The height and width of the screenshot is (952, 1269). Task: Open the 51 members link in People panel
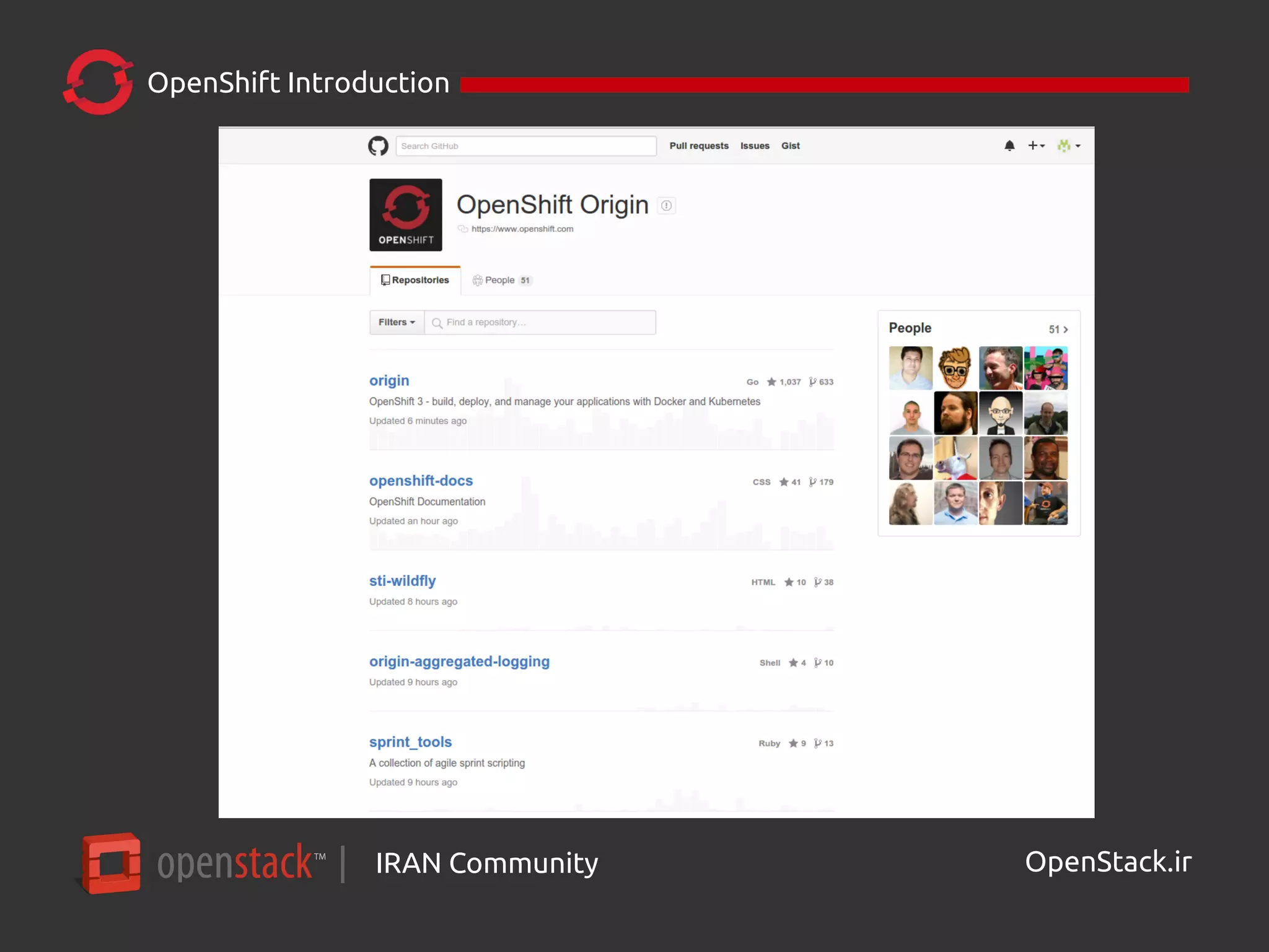tap(1058, 330)
